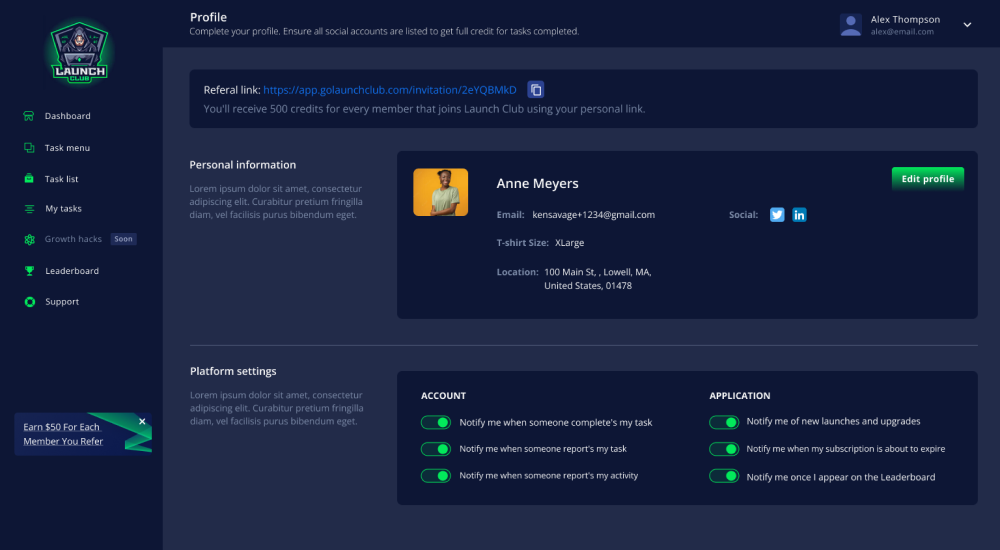Screen dimensions: 1000x550
Task: Click the Dashboard sidebar icon
Action: (x=29, y=115)
